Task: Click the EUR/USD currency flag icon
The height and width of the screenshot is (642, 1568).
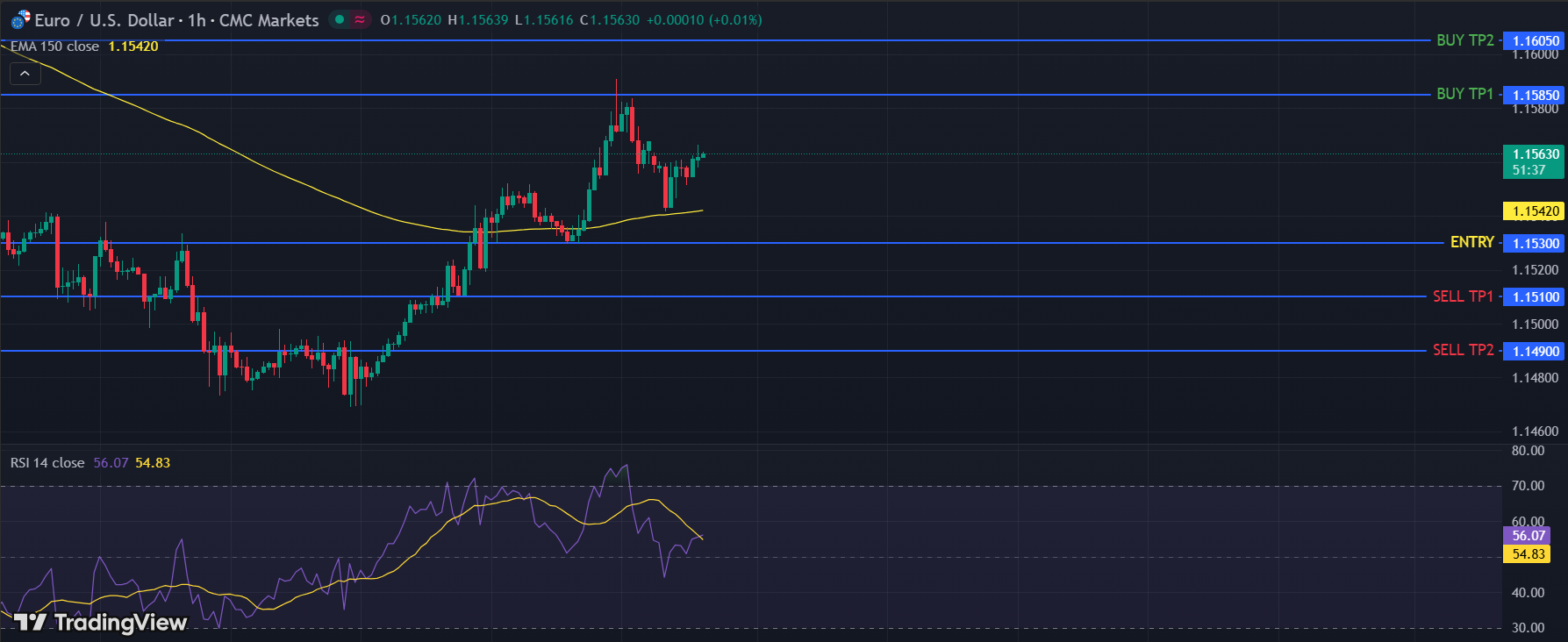Action: [x=20, y=20]
